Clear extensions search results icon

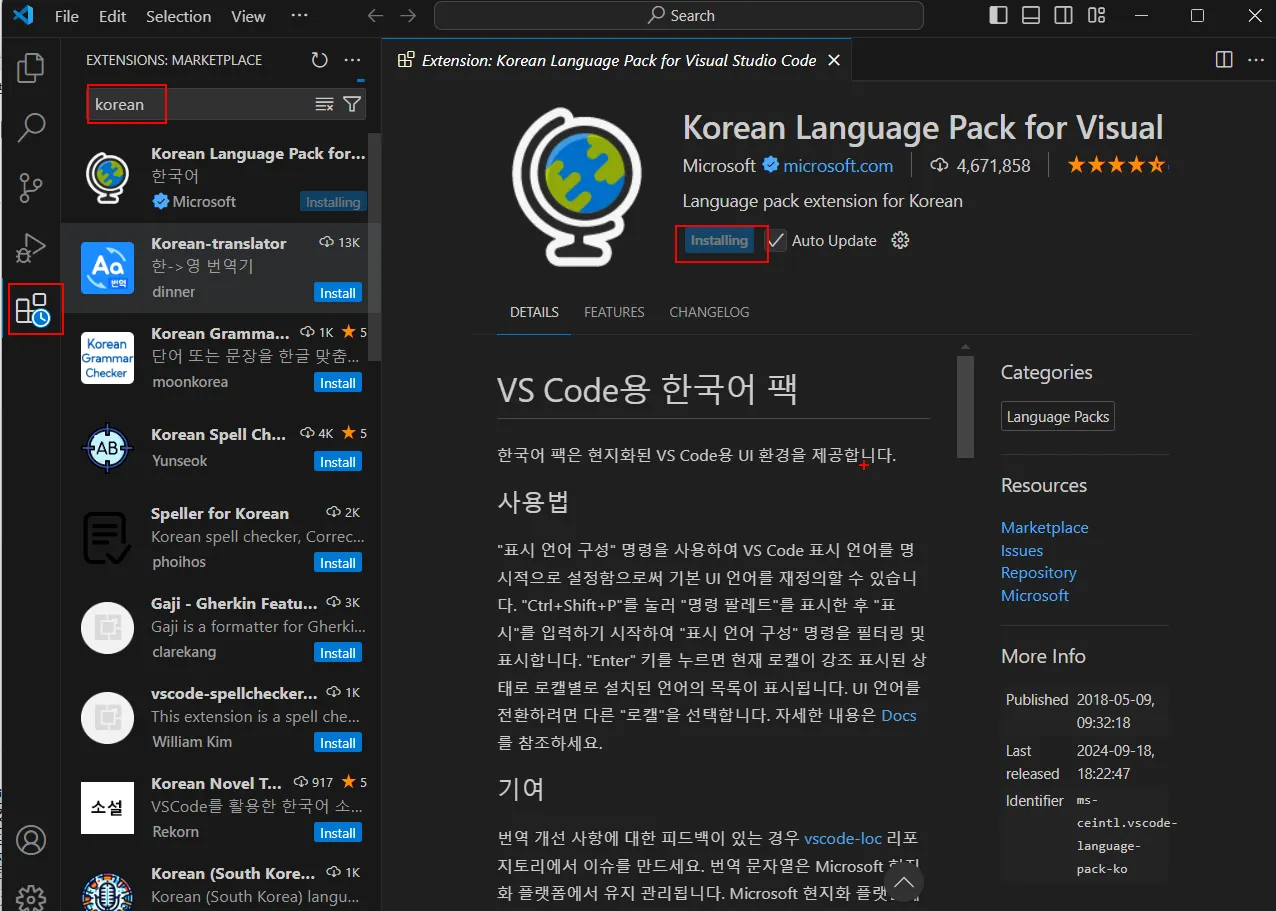324,104
